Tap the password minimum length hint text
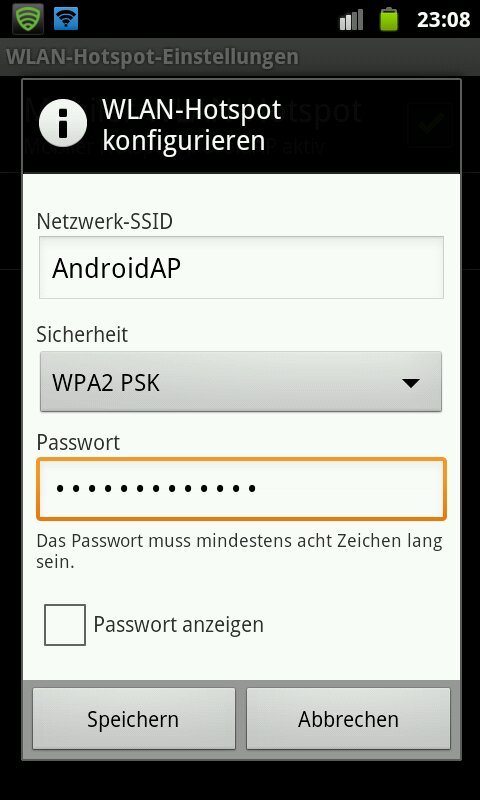Screen dimensions: 480x800 (239, 551)
